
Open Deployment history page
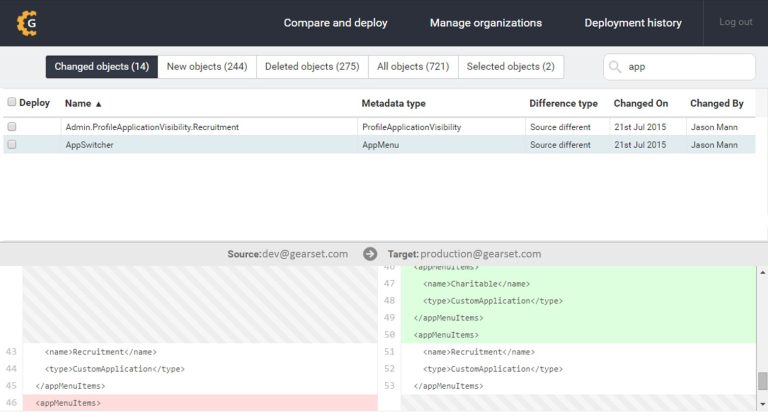point(633,23)
